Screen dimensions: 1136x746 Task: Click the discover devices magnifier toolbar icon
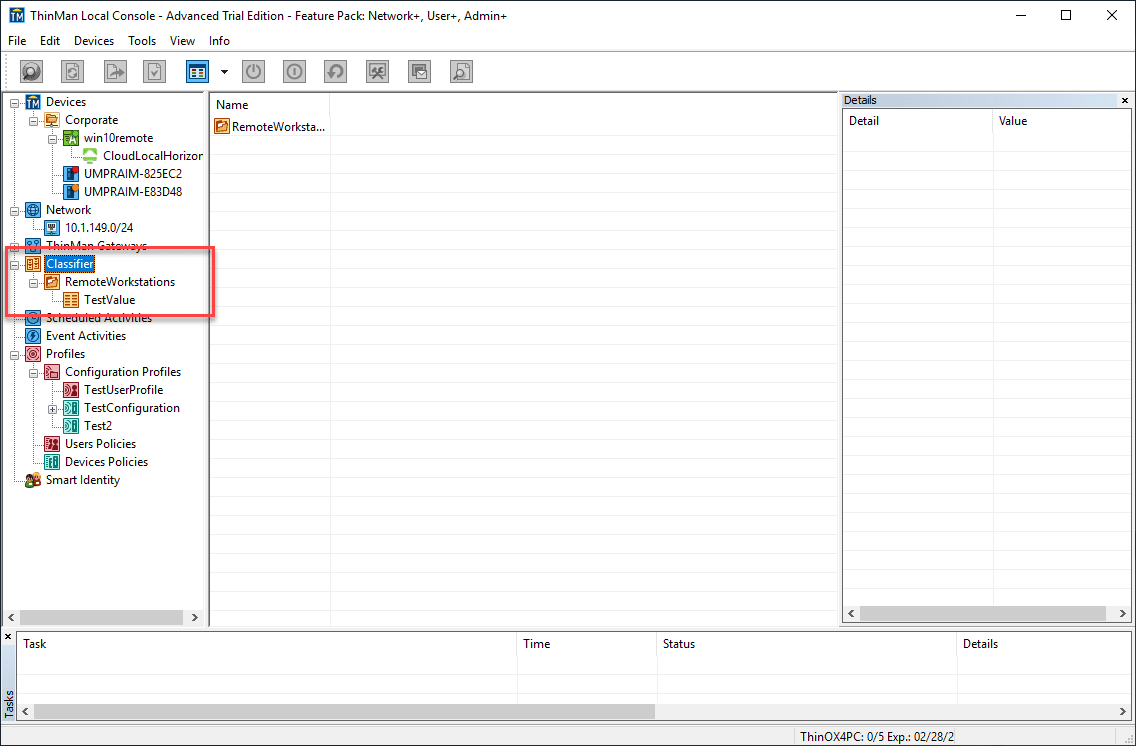(31, 72)
